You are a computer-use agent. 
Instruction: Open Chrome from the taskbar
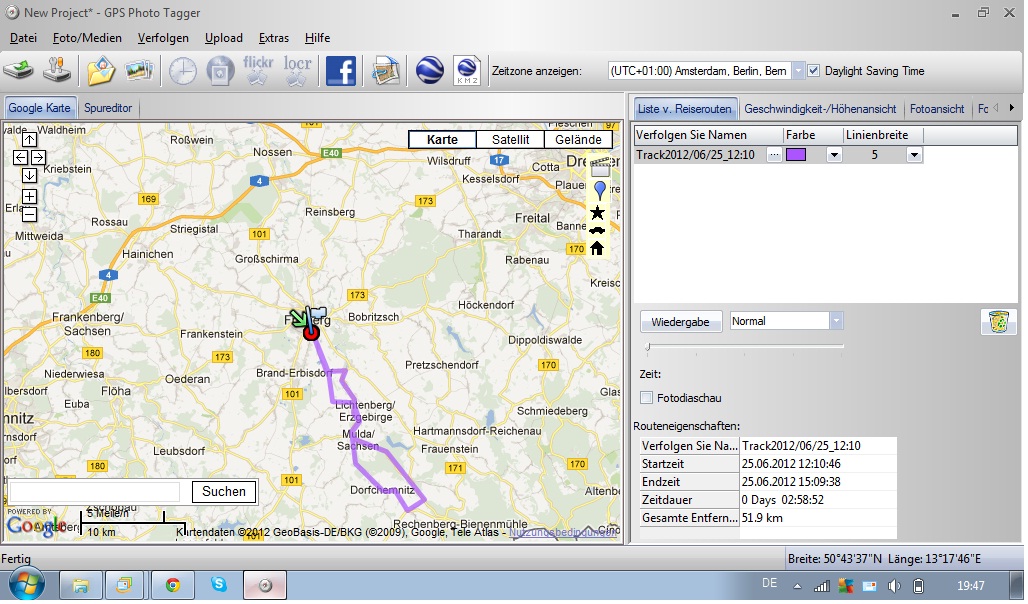coord(172,585)
